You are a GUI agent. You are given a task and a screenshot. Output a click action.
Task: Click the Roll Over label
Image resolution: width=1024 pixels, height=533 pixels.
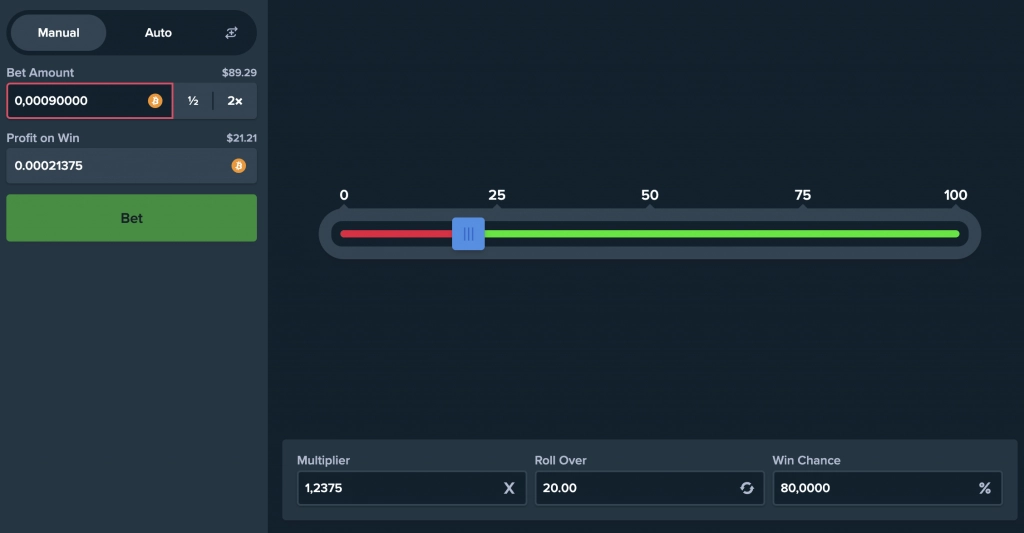coord(560,460)
